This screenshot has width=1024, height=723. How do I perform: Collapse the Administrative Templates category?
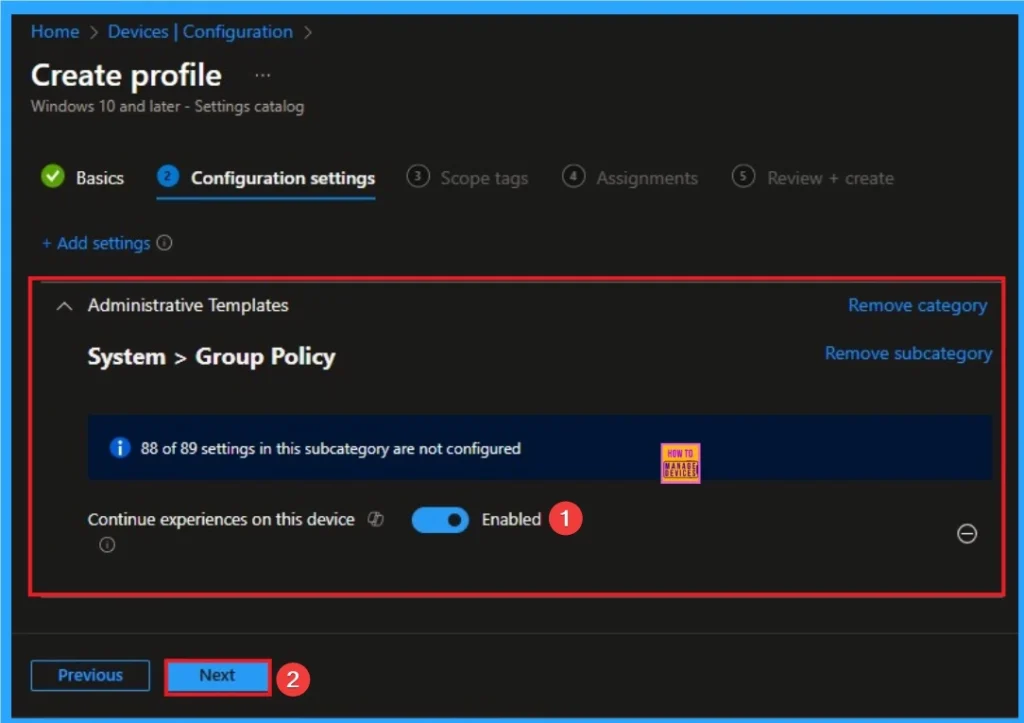coord(63,305)
